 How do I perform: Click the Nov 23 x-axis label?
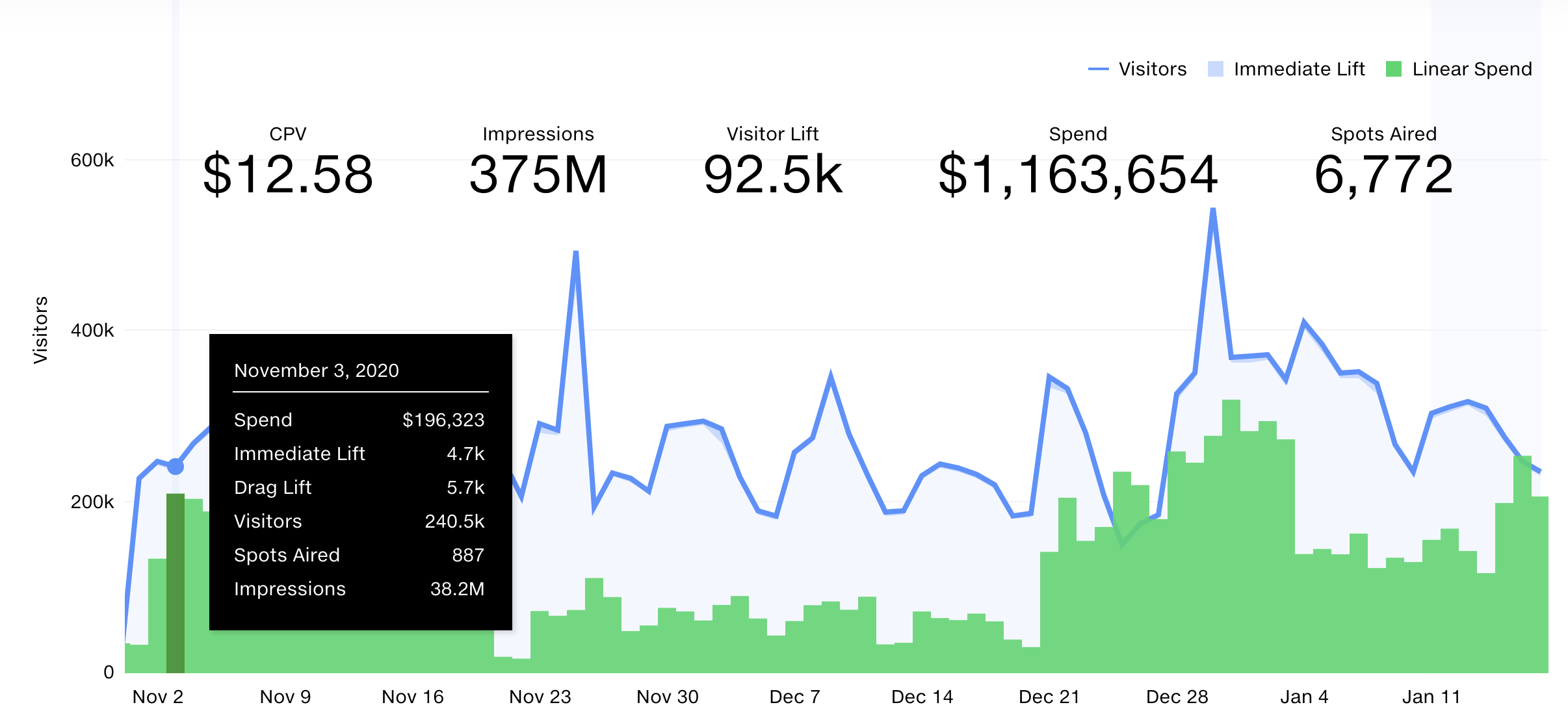tap(540, 697)
